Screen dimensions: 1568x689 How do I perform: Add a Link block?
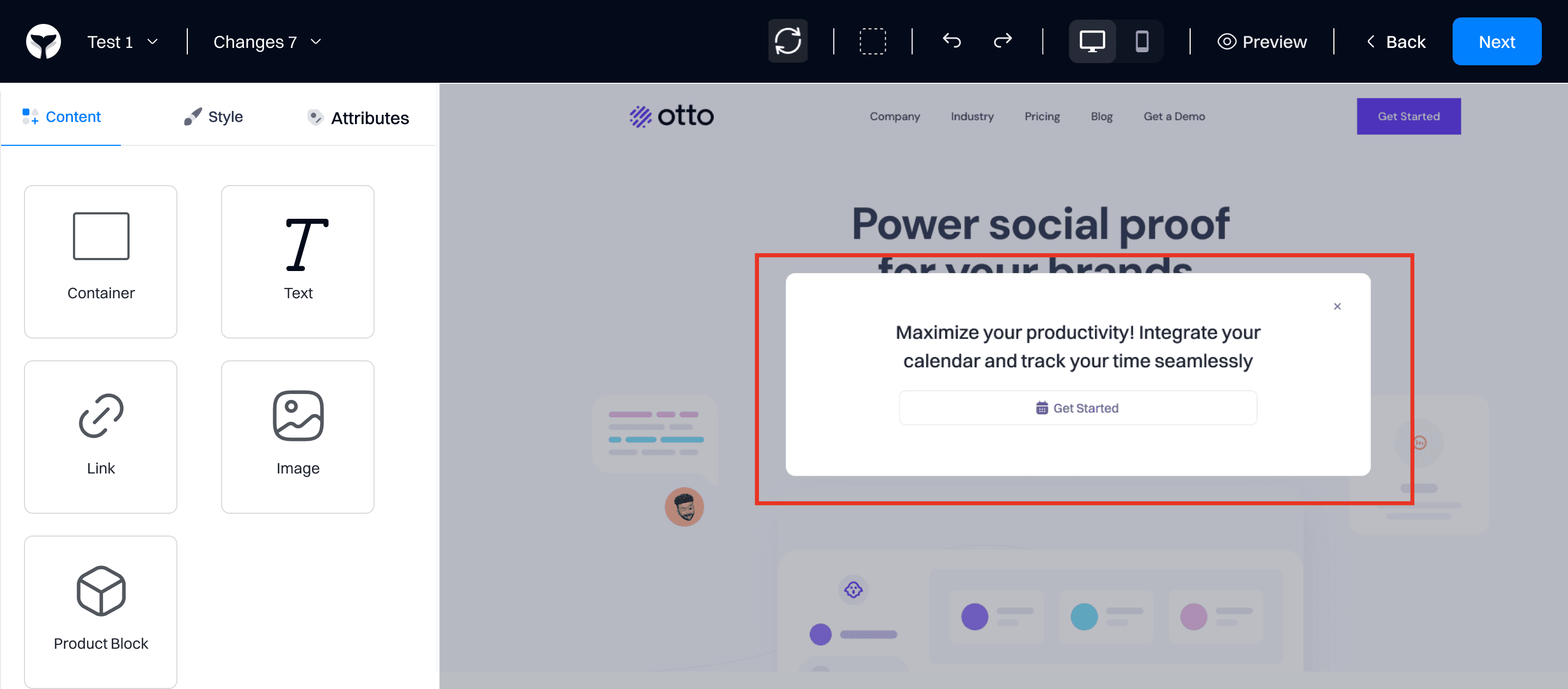(x=100, y=436)
